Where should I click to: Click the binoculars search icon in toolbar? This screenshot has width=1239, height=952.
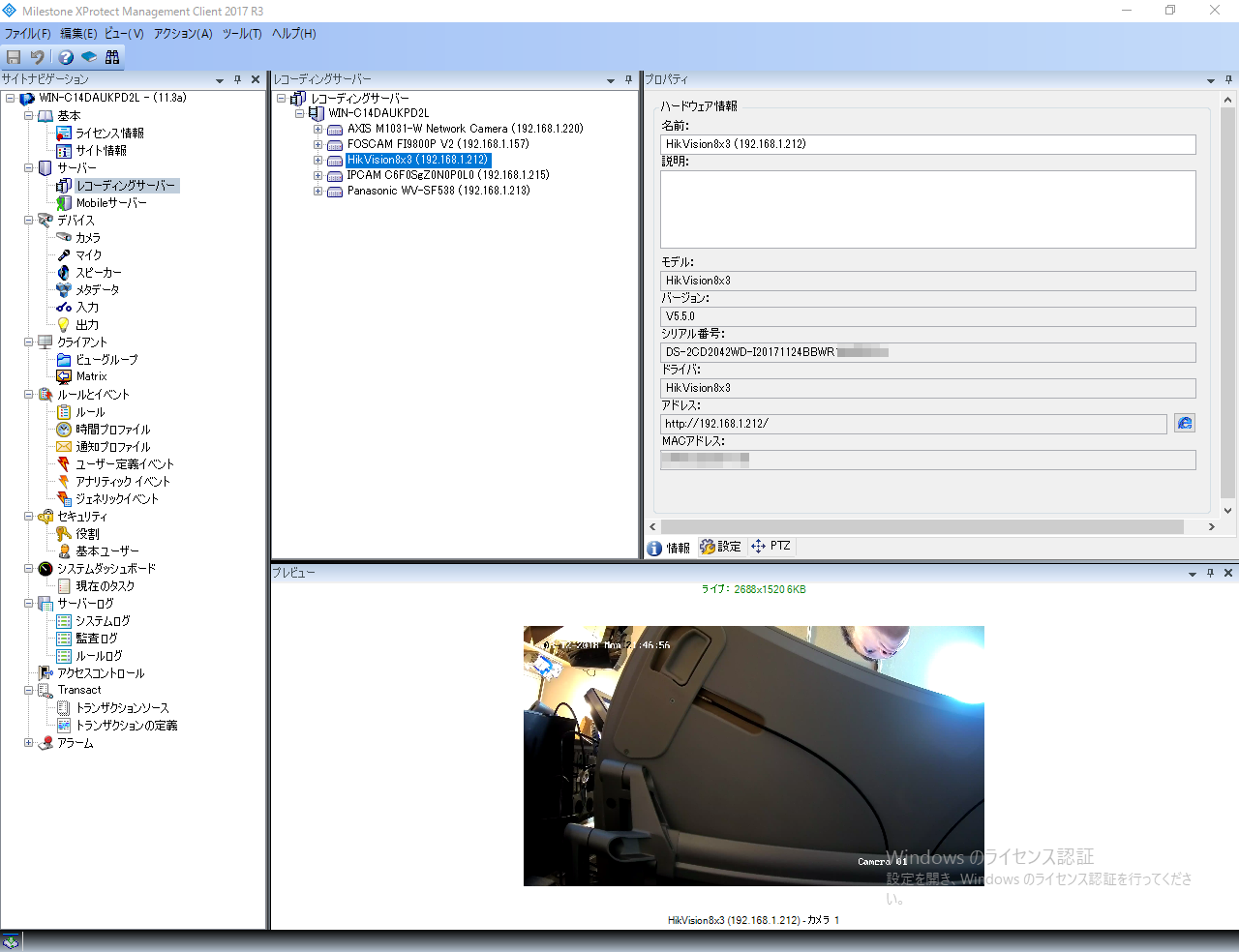[112, 57]
